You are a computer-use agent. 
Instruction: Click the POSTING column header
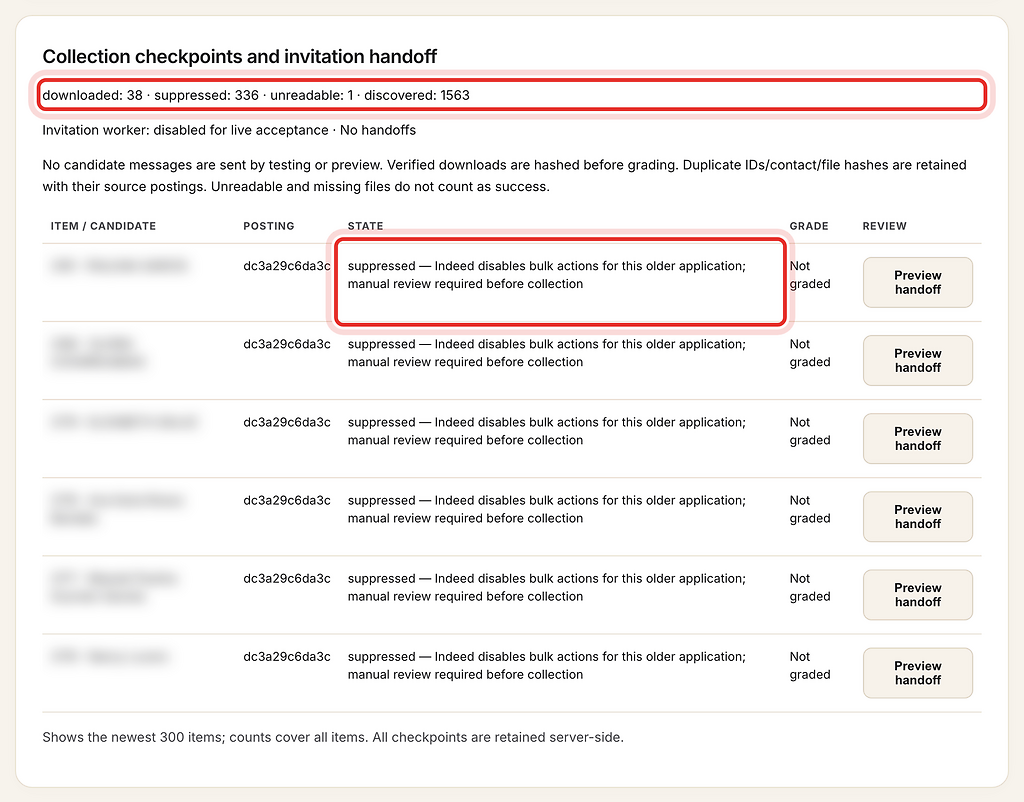[x=268, y=226]
